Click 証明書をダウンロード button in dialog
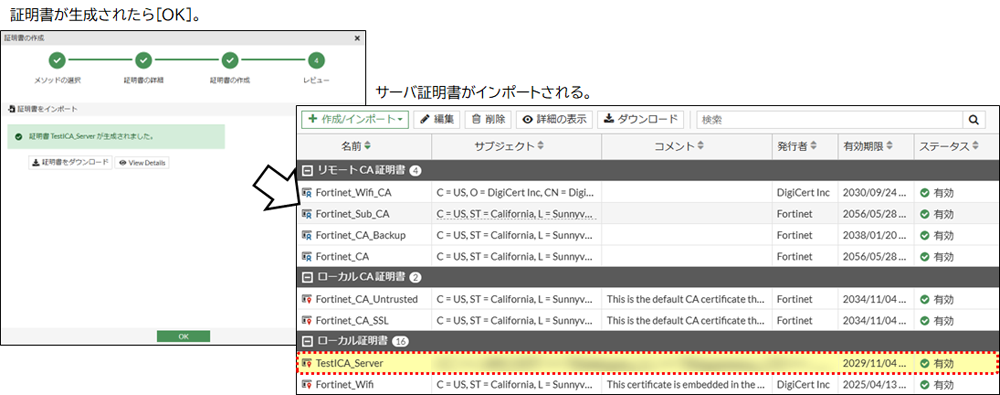This screenshot has height=395, width=1000. 70,163
